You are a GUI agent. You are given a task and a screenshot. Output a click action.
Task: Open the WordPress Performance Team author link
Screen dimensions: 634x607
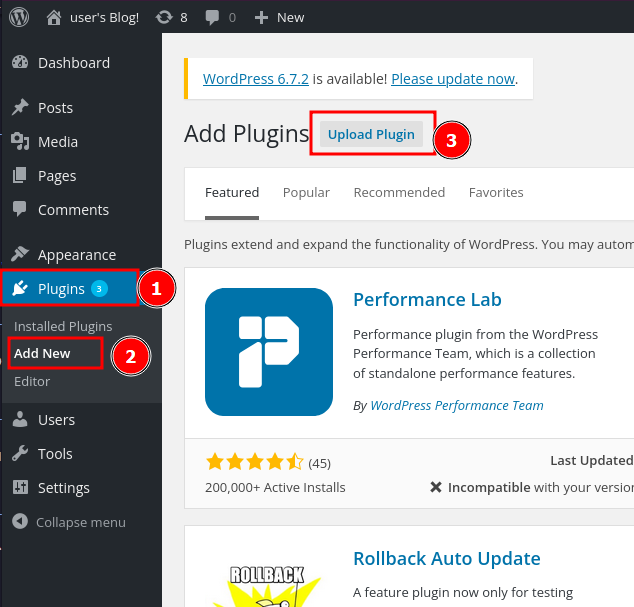457,405
